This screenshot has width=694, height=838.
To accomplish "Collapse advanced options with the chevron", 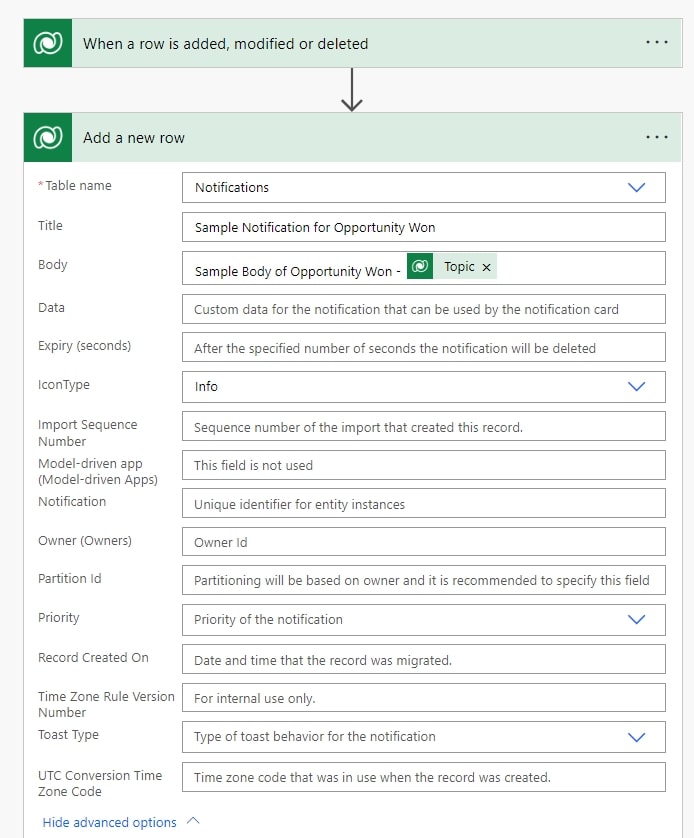I will [x=191, y=822].
